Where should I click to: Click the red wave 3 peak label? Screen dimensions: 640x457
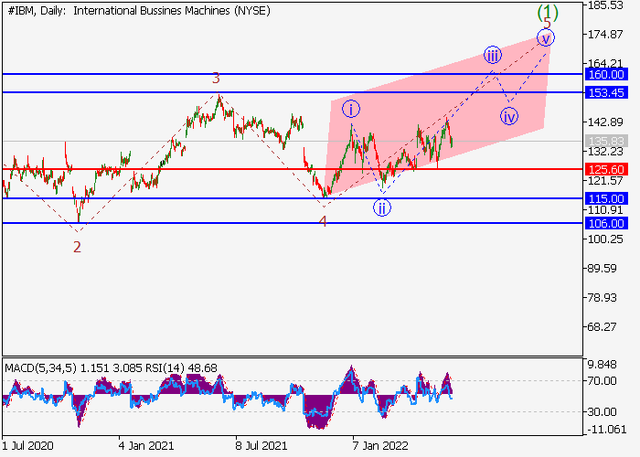tap(215, 78)
